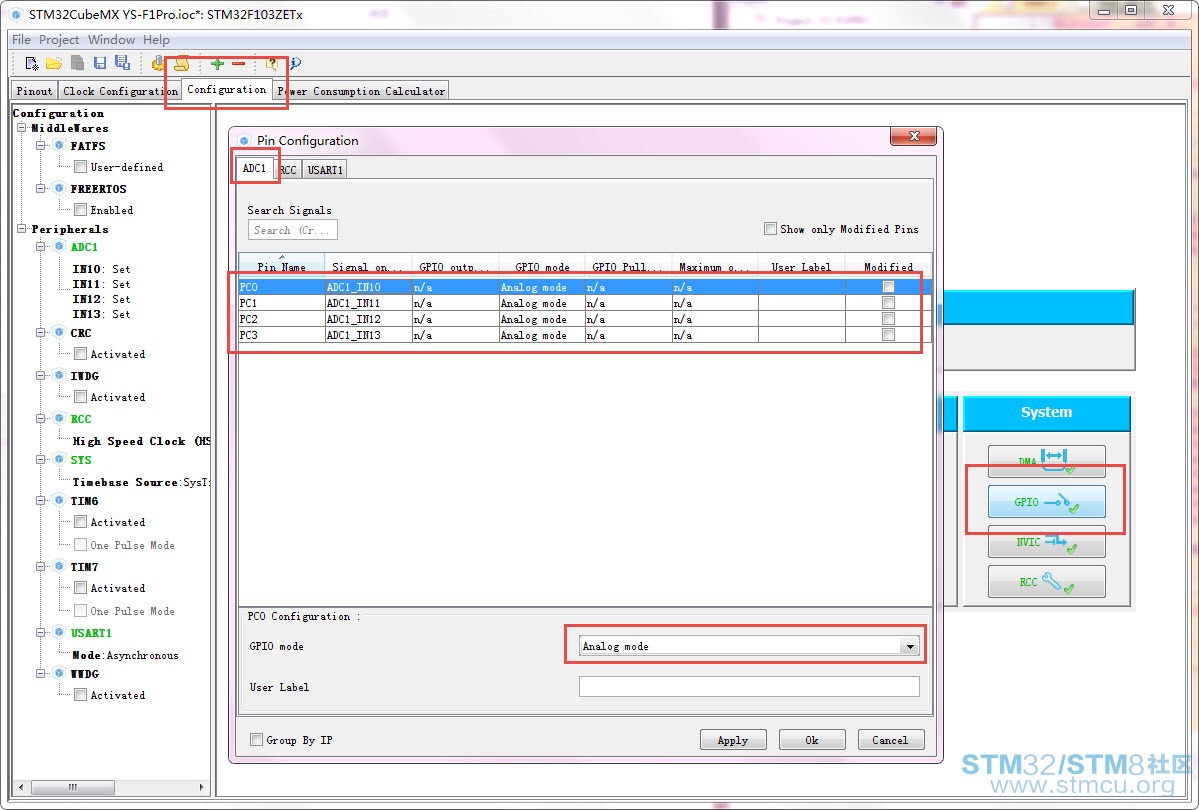The width and height of the screenshot is (1199, 810).
Task: Check Show only Modified Pins
Action: click(770, 229)
